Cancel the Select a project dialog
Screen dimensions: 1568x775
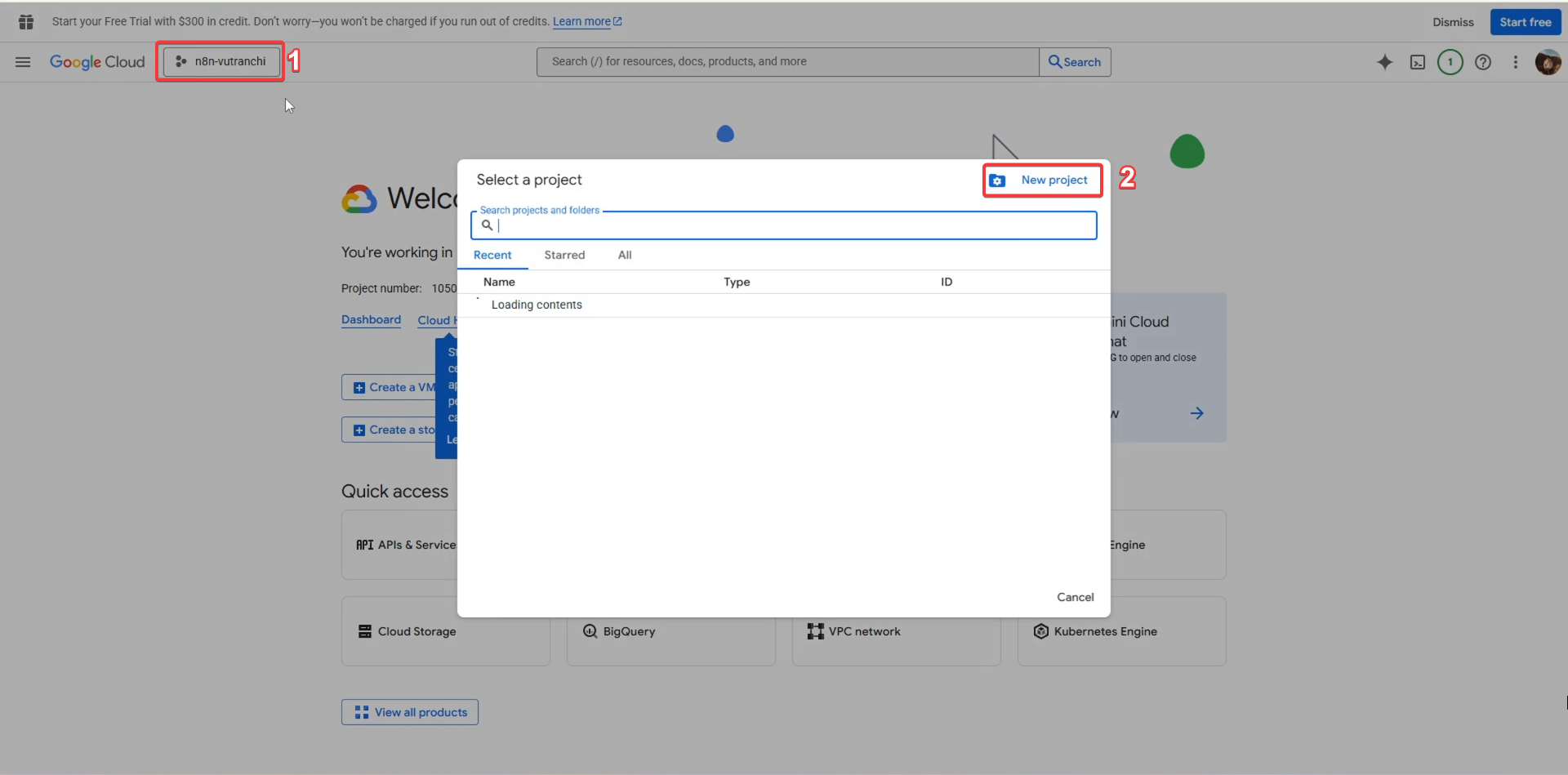tap(1075, 597)
